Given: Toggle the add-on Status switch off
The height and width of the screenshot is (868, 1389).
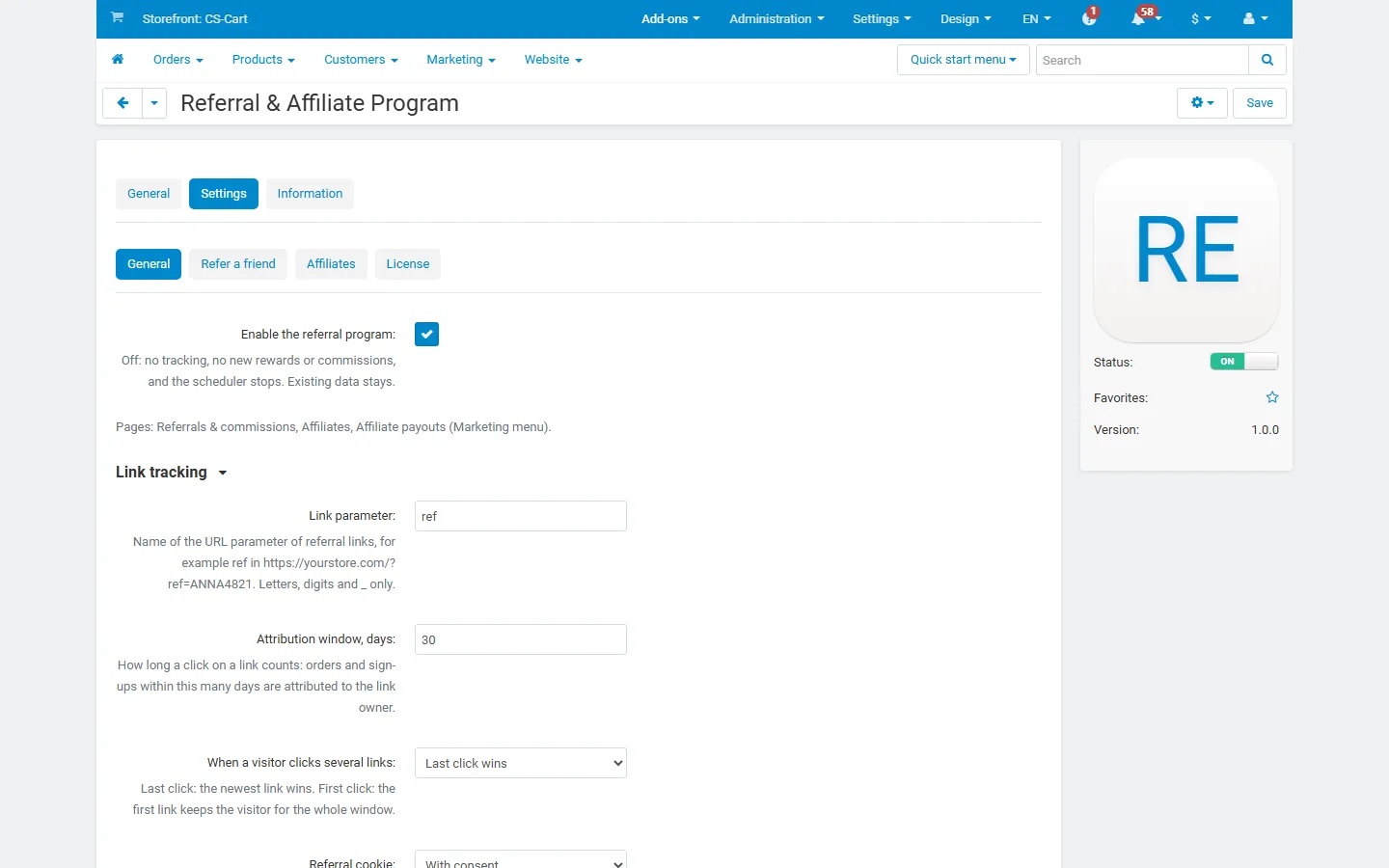Looking at the screenshot, I should click(1244, 362).
